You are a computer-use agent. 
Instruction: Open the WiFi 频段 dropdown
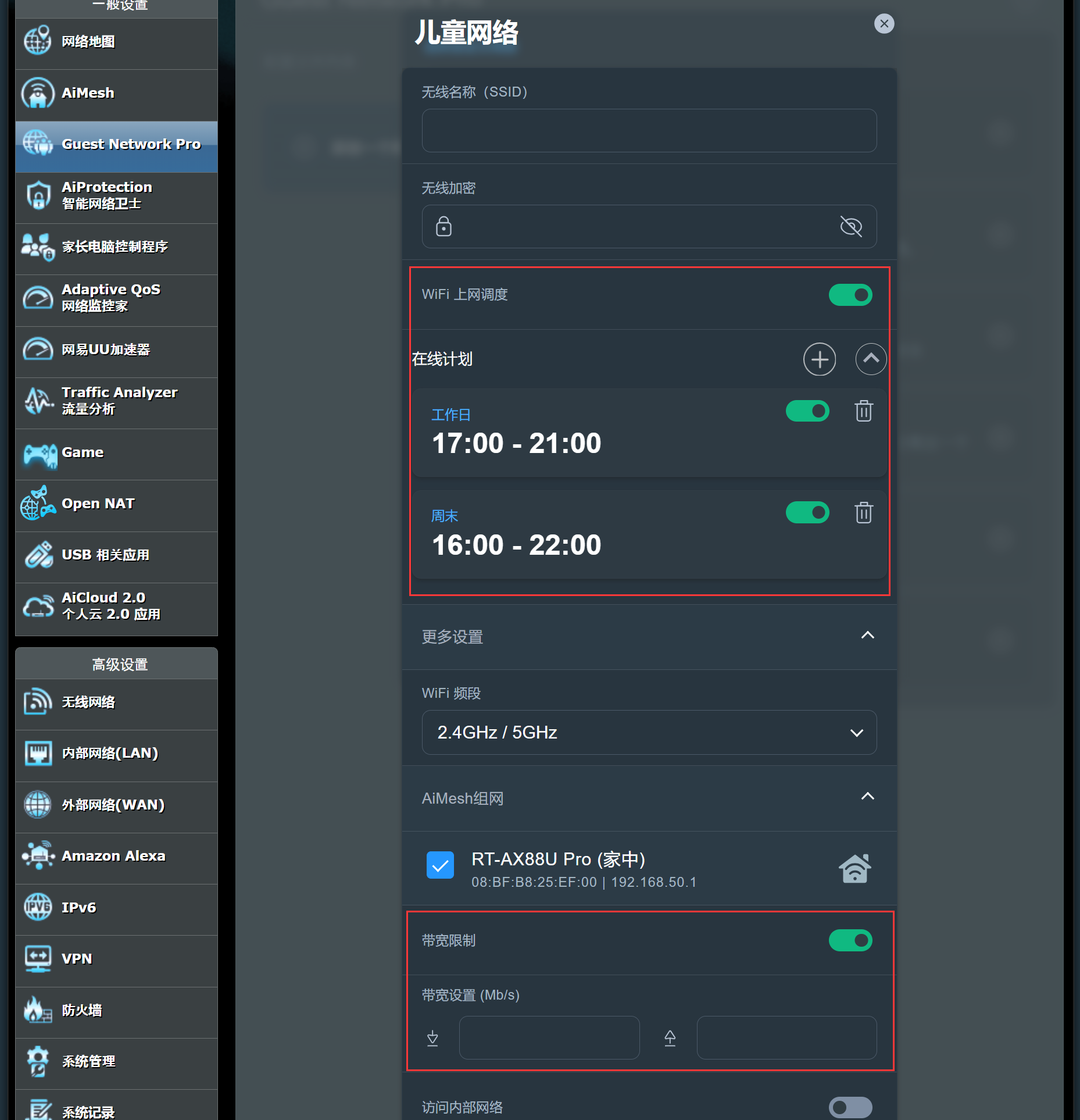(649, 732)
